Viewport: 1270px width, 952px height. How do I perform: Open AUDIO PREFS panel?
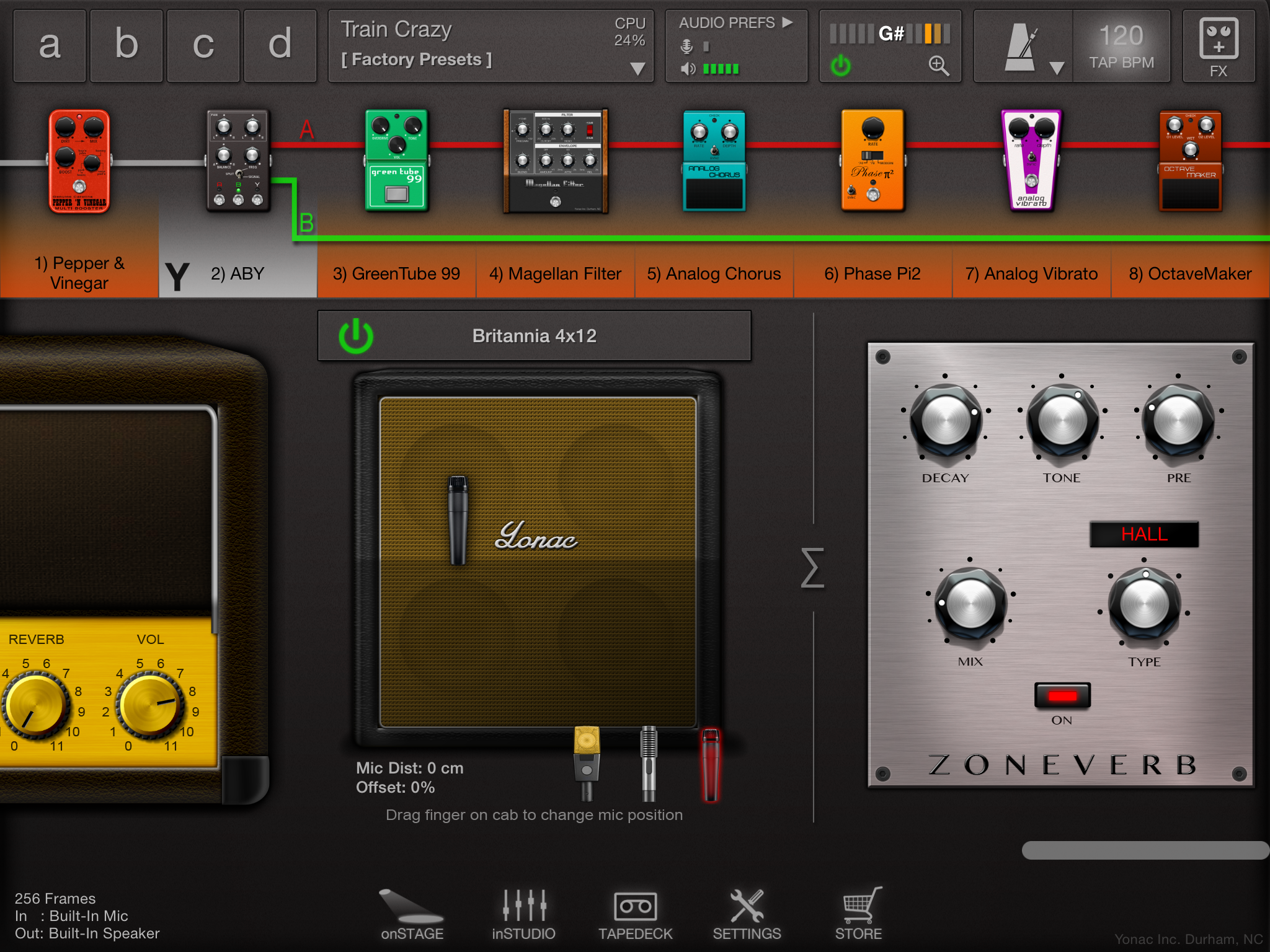click(735, 23)
